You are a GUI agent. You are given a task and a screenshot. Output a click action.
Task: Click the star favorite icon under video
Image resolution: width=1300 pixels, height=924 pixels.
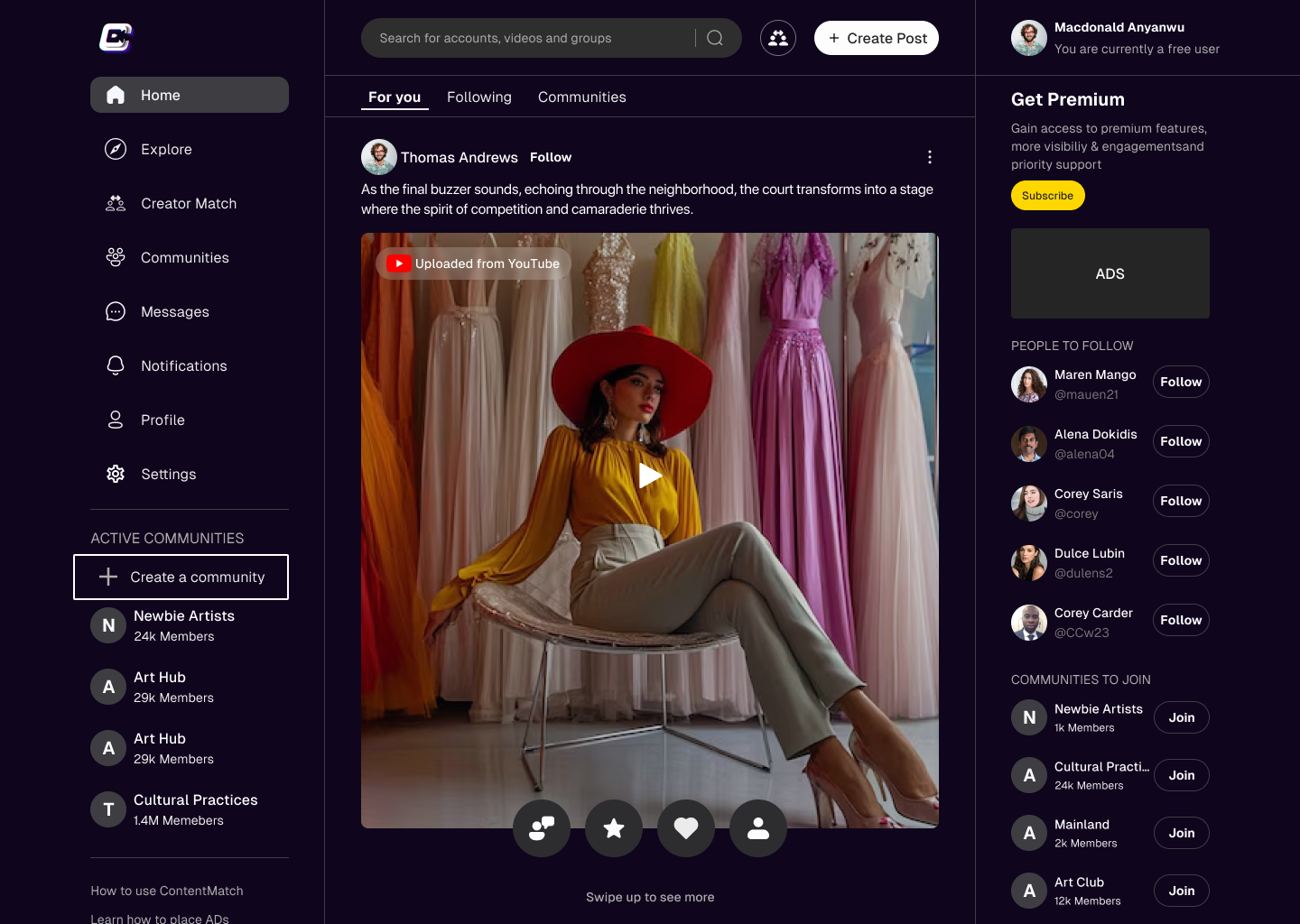pyautogui.click(x=614, y=828)
